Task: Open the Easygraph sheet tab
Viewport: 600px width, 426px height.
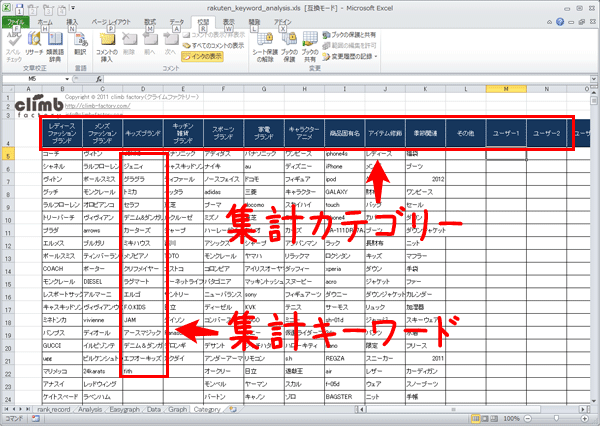Action: [x=124, y=409]
